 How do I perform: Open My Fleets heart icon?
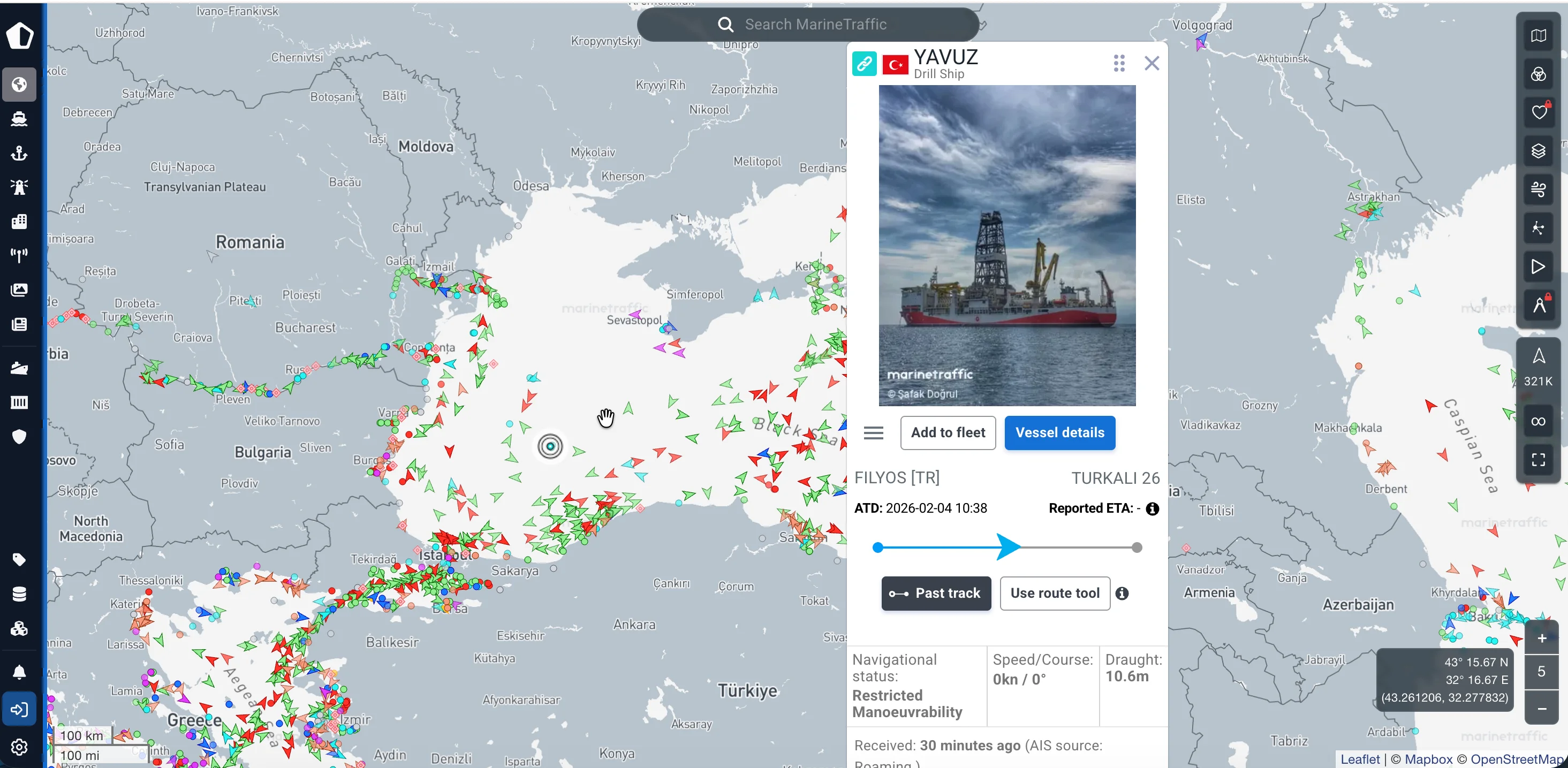1538,112
